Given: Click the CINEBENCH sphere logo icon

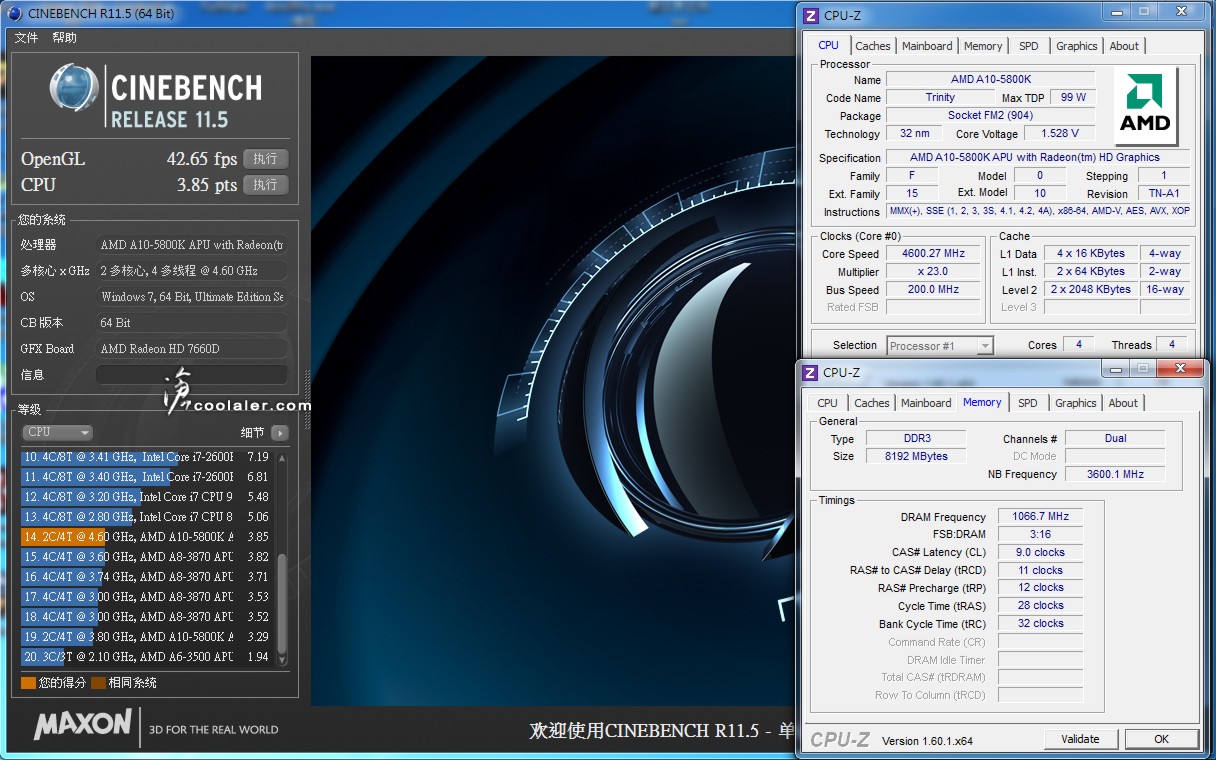Looking at the screenshot, I should point(74,88).
